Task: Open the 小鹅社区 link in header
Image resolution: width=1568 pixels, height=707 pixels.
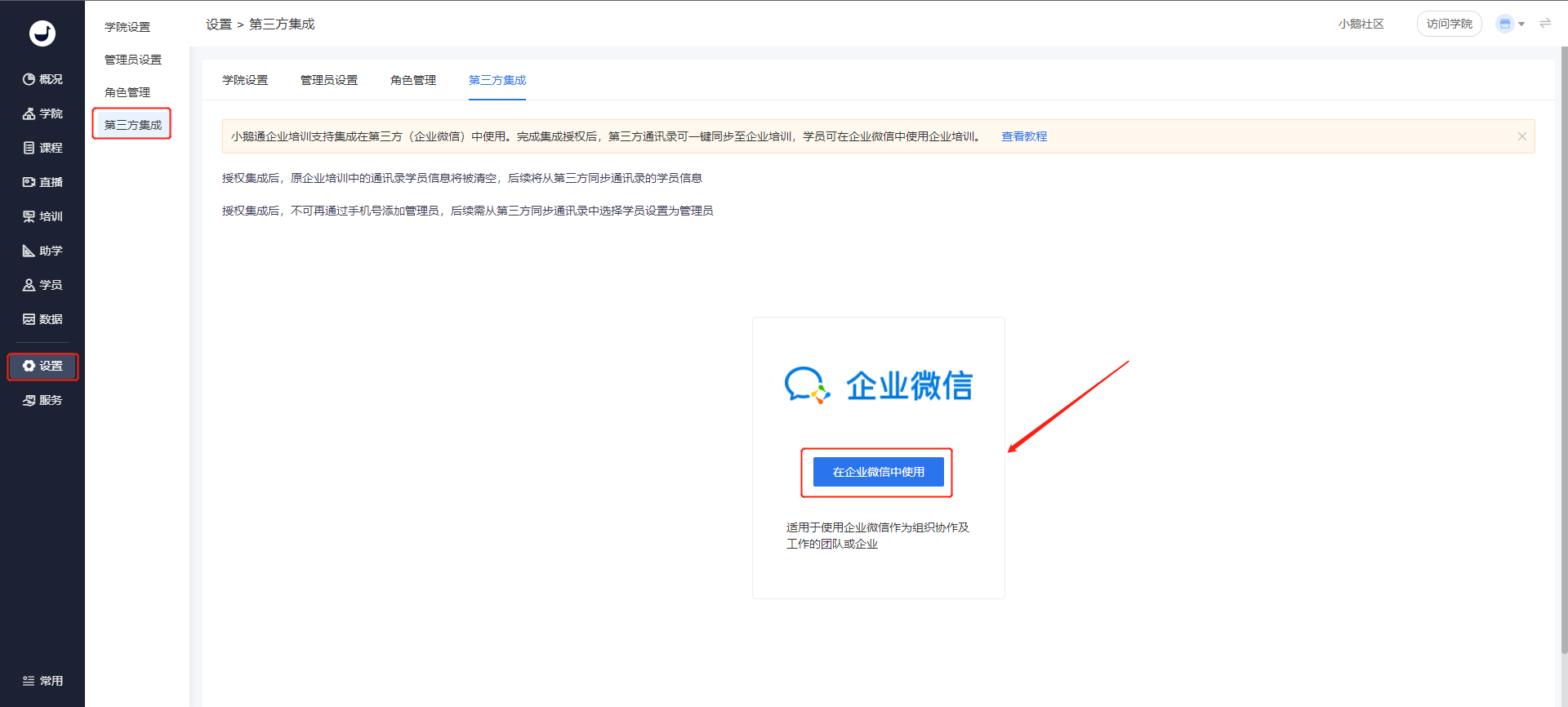Action: (x=1361, y=24)
